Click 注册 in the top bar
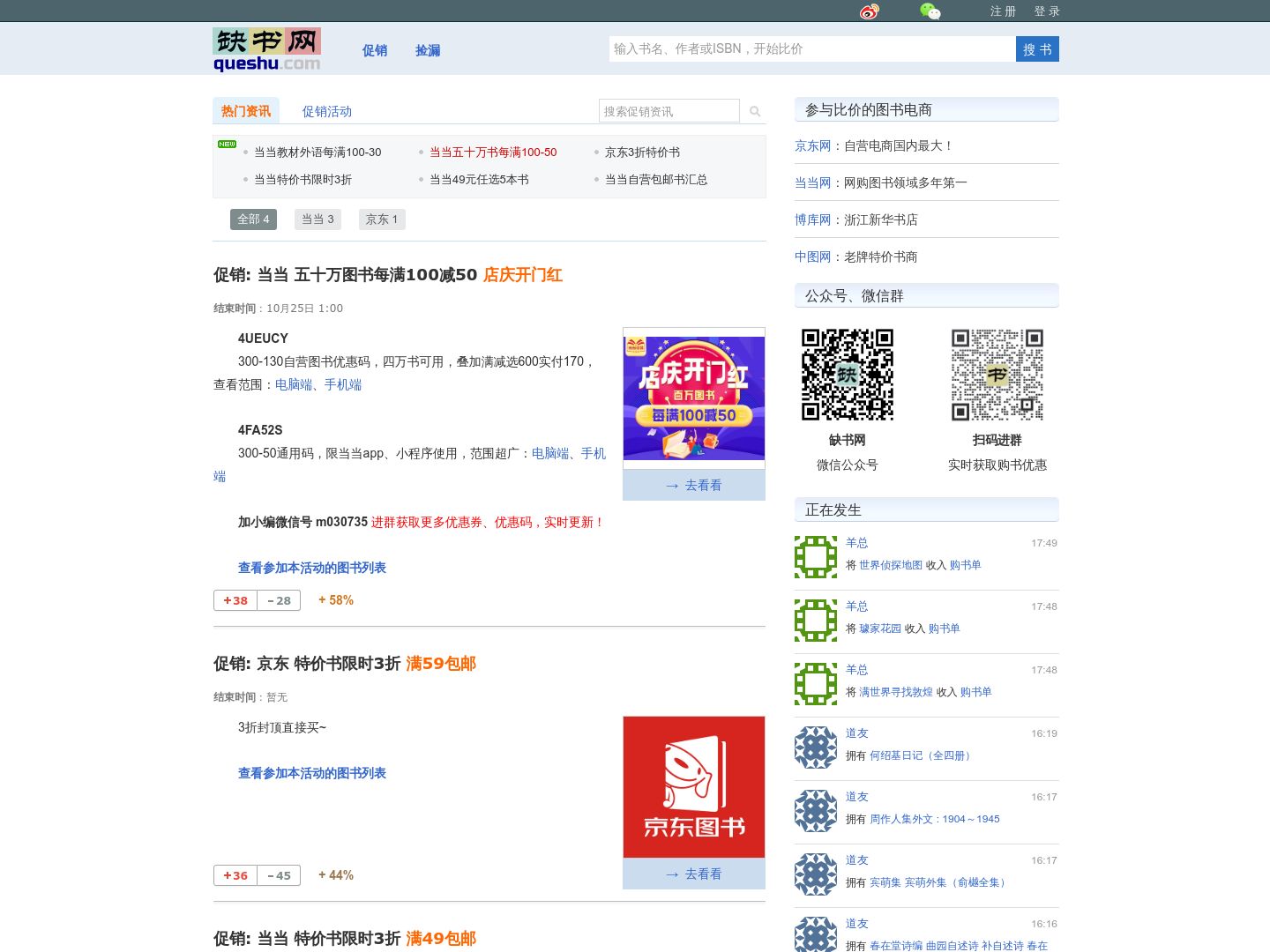The width and height of the screenshot is (1270, 952). point(1003,11)
